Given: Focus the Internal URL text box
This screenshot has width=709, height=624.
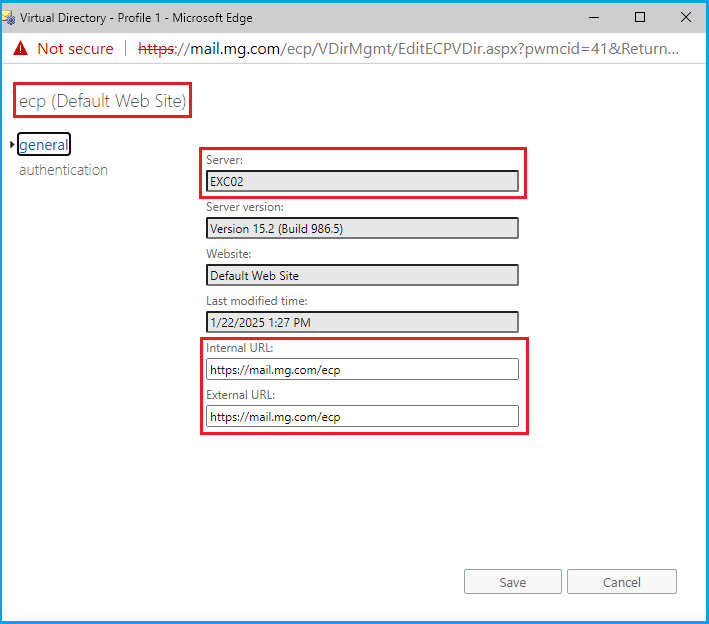Looking at the screenshot, I should point(362,369).
